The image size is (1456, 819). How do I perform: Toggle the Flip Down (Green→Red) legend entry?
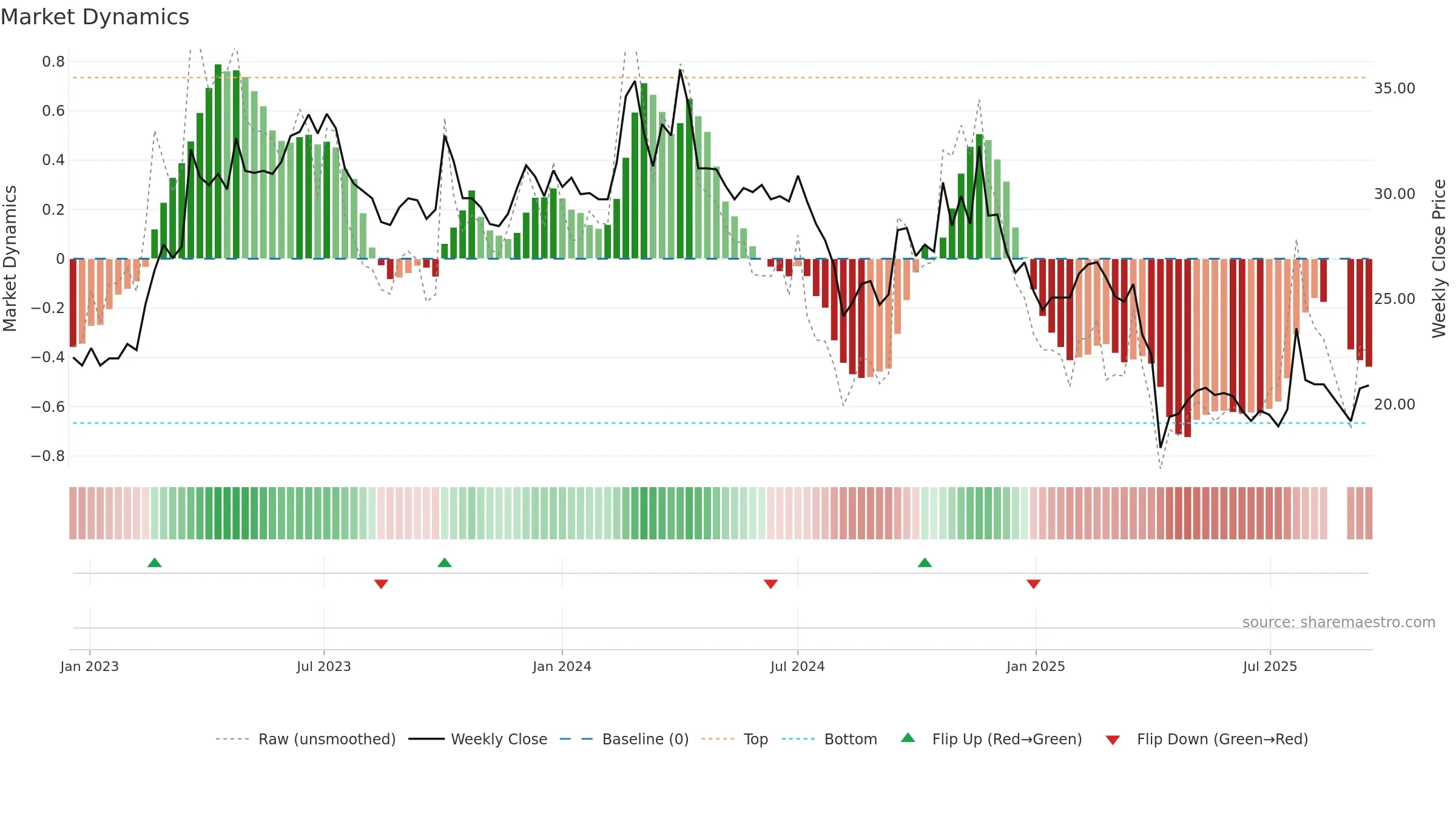(1207, 739)
